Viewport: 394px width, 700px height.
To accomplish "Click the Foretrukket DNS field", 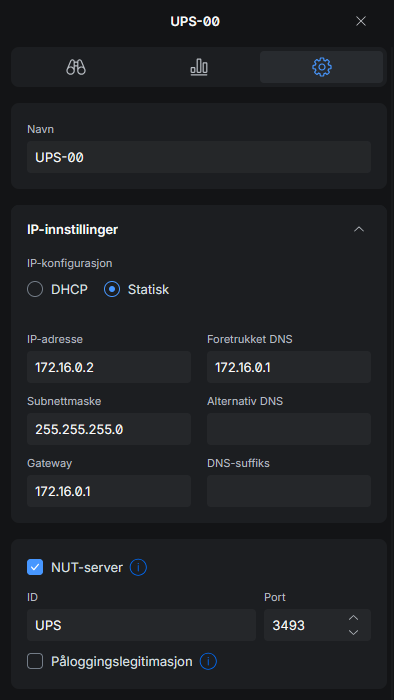I will tap(289, 367).
